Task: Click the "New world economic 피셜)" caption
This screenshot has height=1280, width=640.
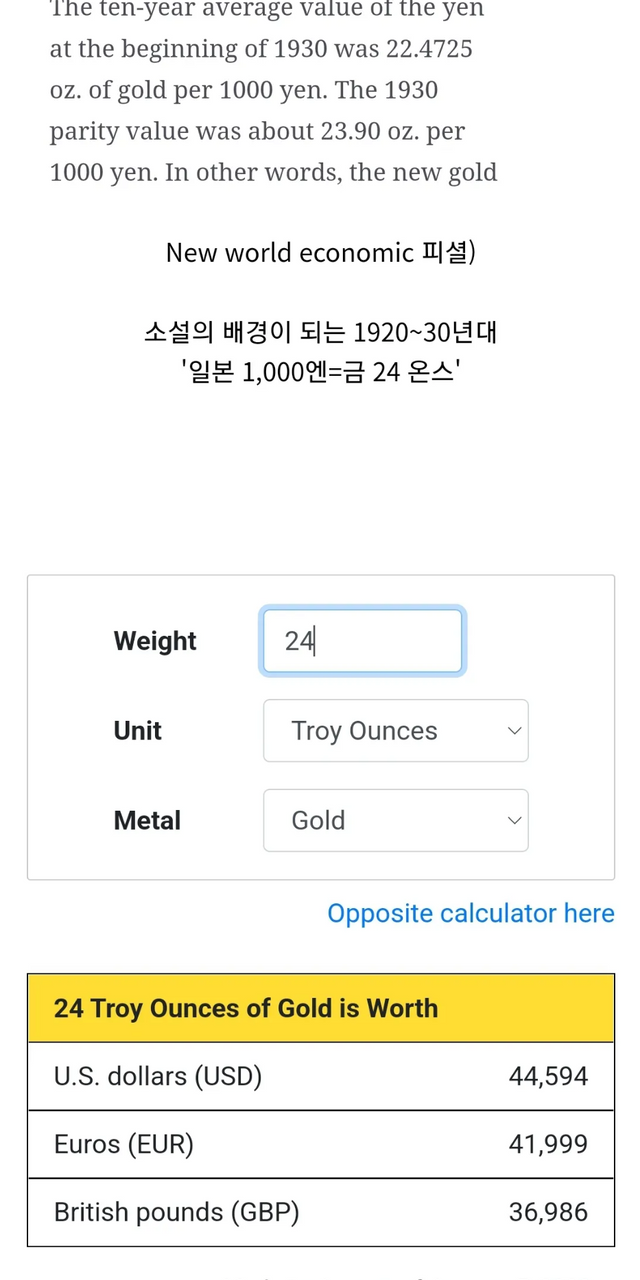Action: (x=320, y=253)
